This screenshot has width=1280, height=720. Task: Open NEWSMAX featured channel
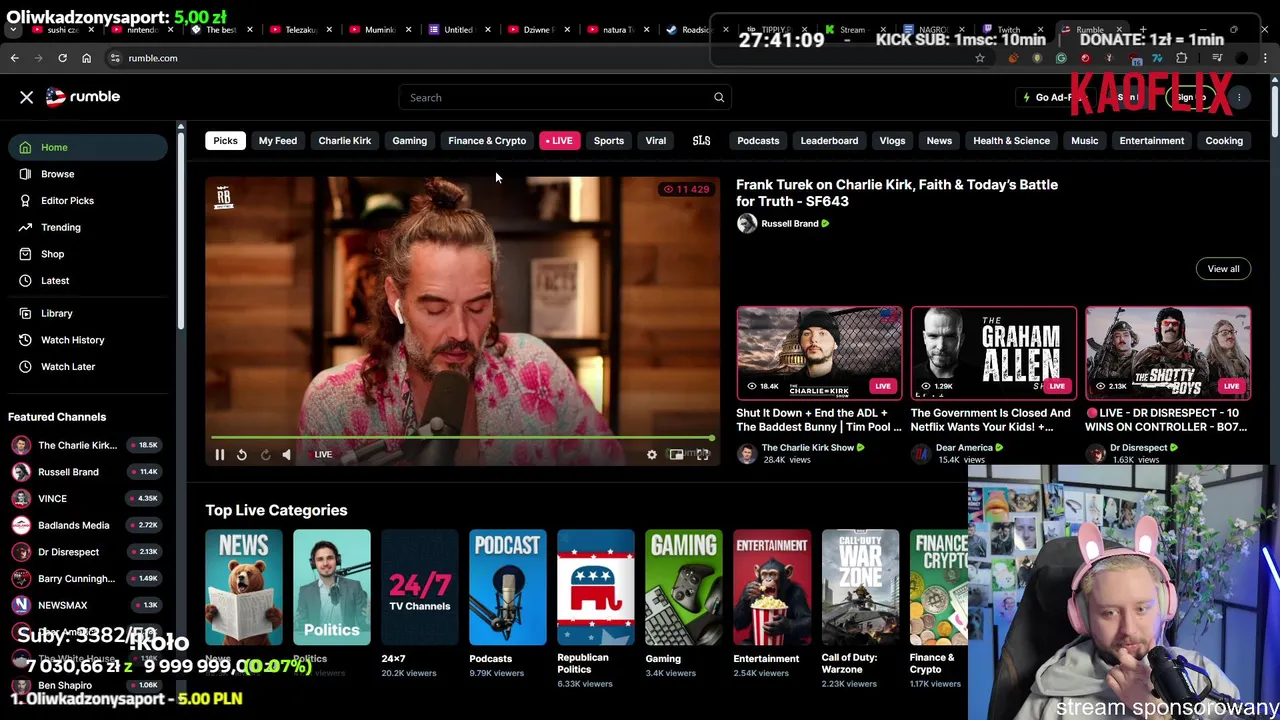[x=88, y=605]
